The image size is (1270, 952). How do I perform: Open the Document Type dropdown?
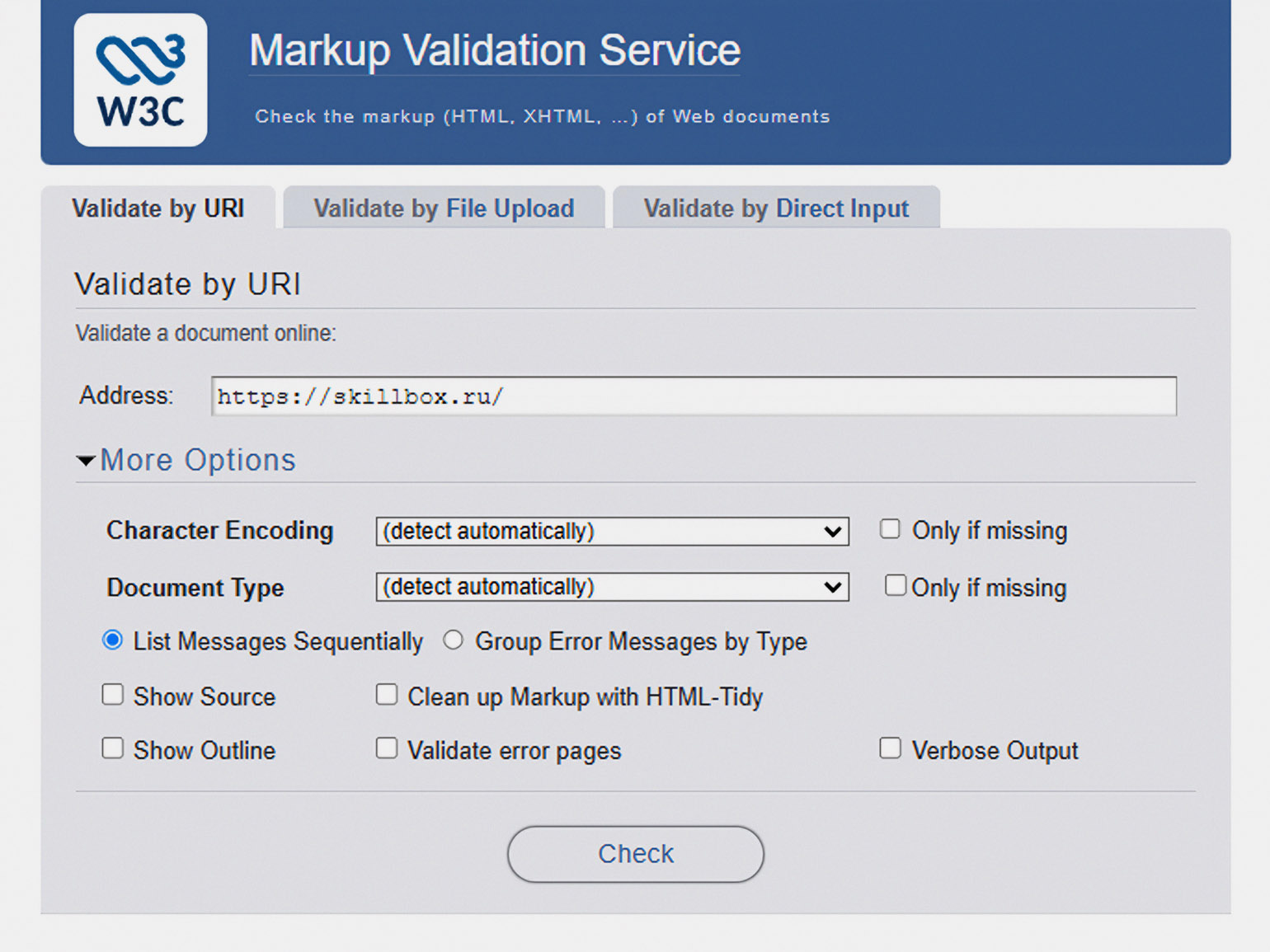pyautogui.click(x=612, y=588)
